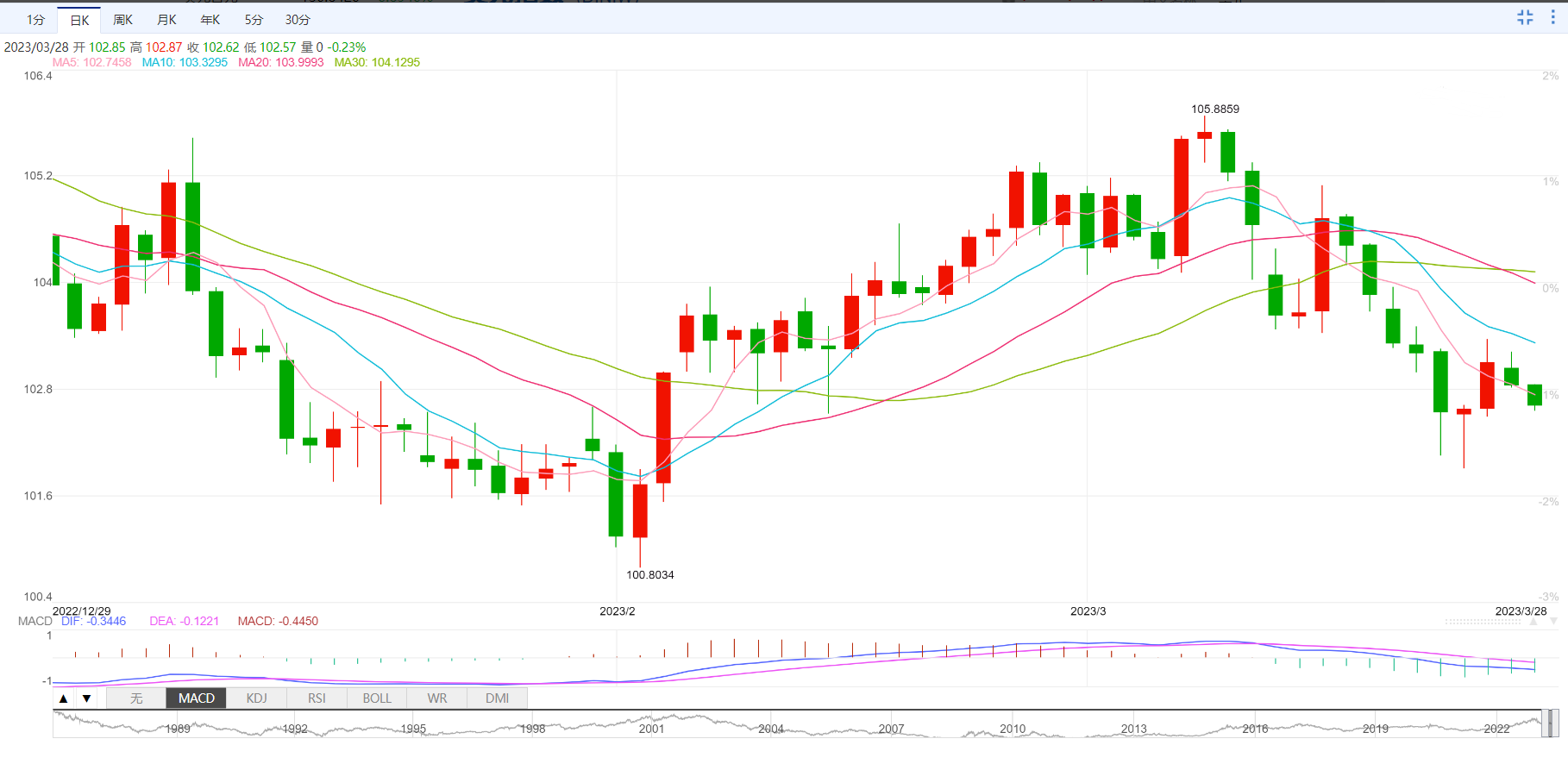Click the 2023/3/28 end date label
Viewport: 1568px width, 764px height.
pyautogui.click(x=1521, y=611)
